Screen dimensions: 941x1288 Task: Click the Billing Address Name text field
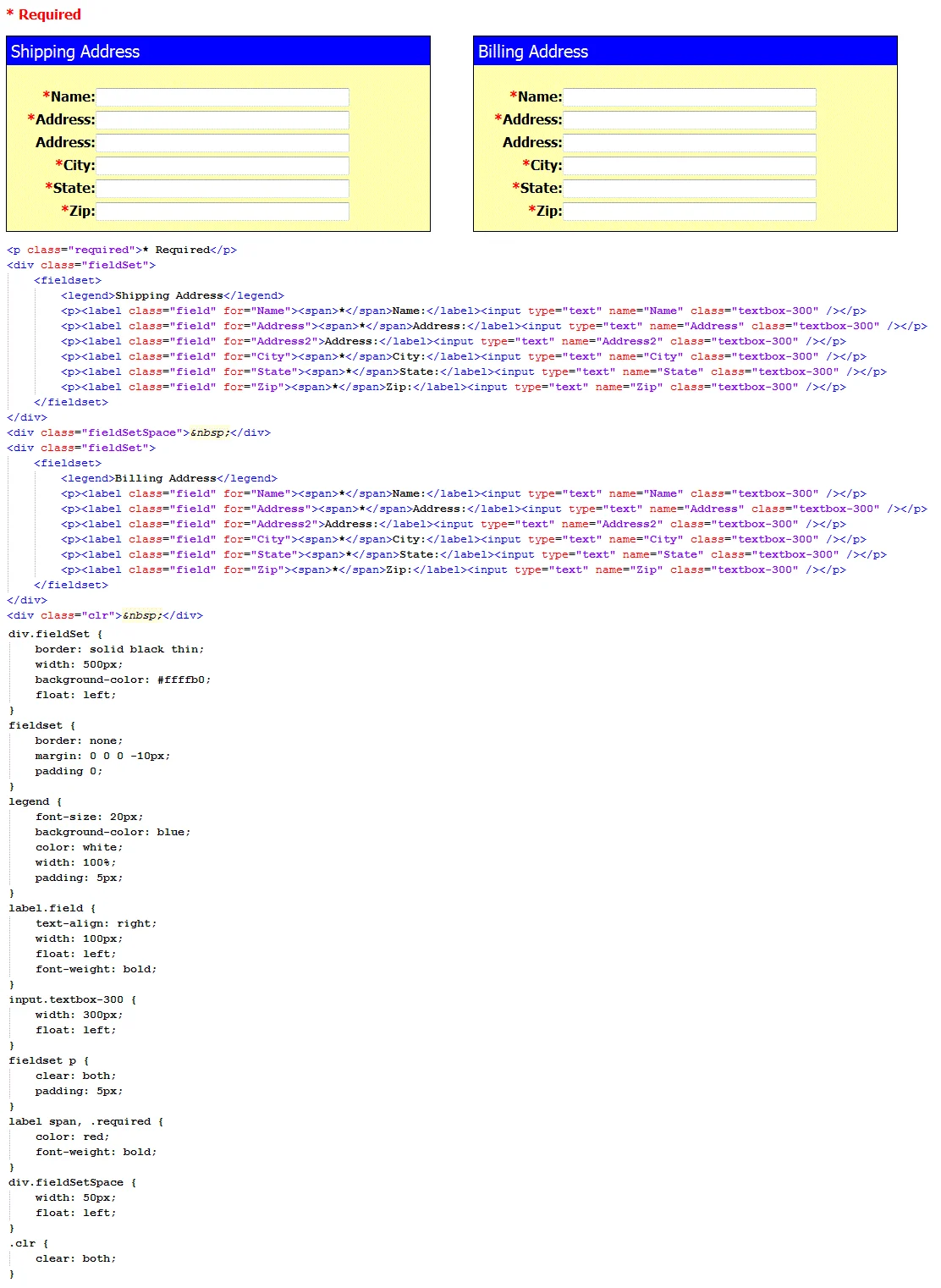(690, 97)
